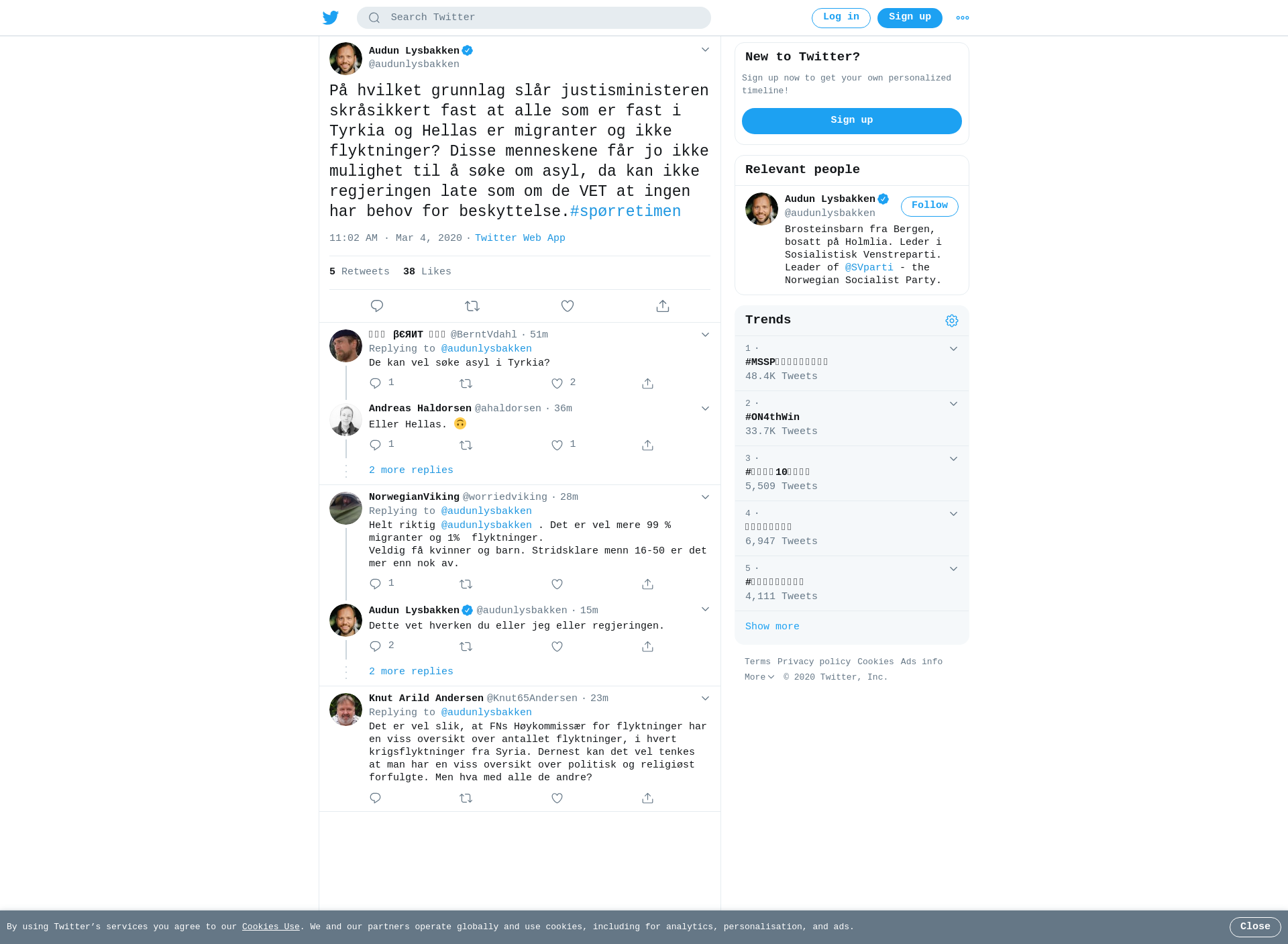Share the main tweet via share icon
This screenshot has width=1288, height=944.
[663, 306]
